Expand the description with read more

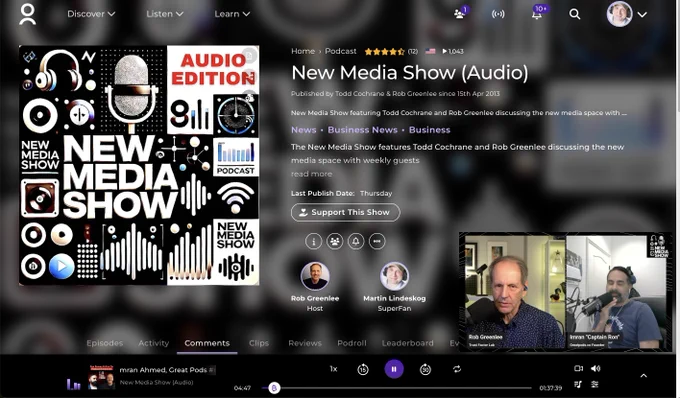[311, 174]
